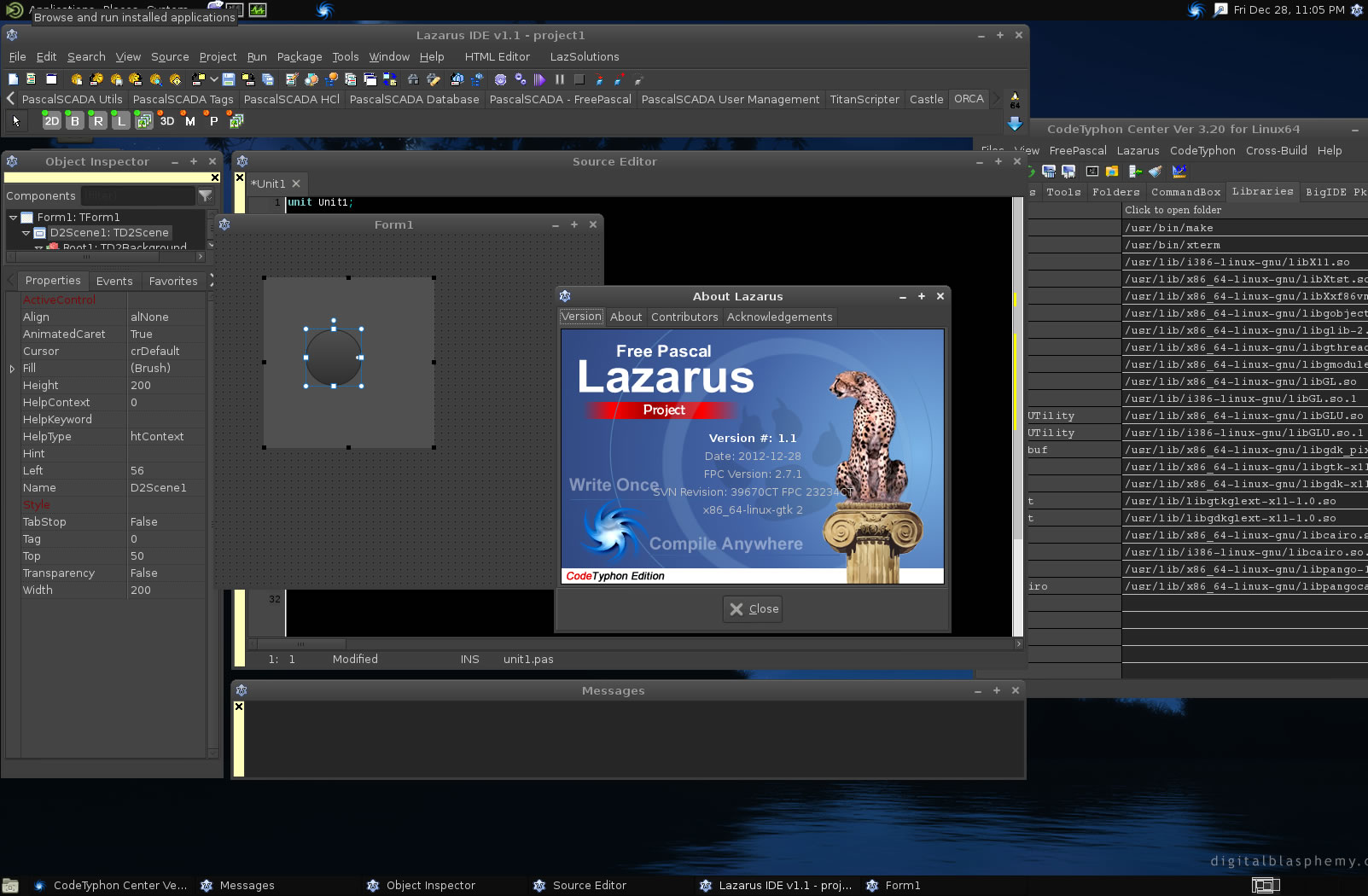Click the 64 ruler icon in CodeTyphon Center
The width and height of the screenshot is (1368, 896).
coord(1179,172)
